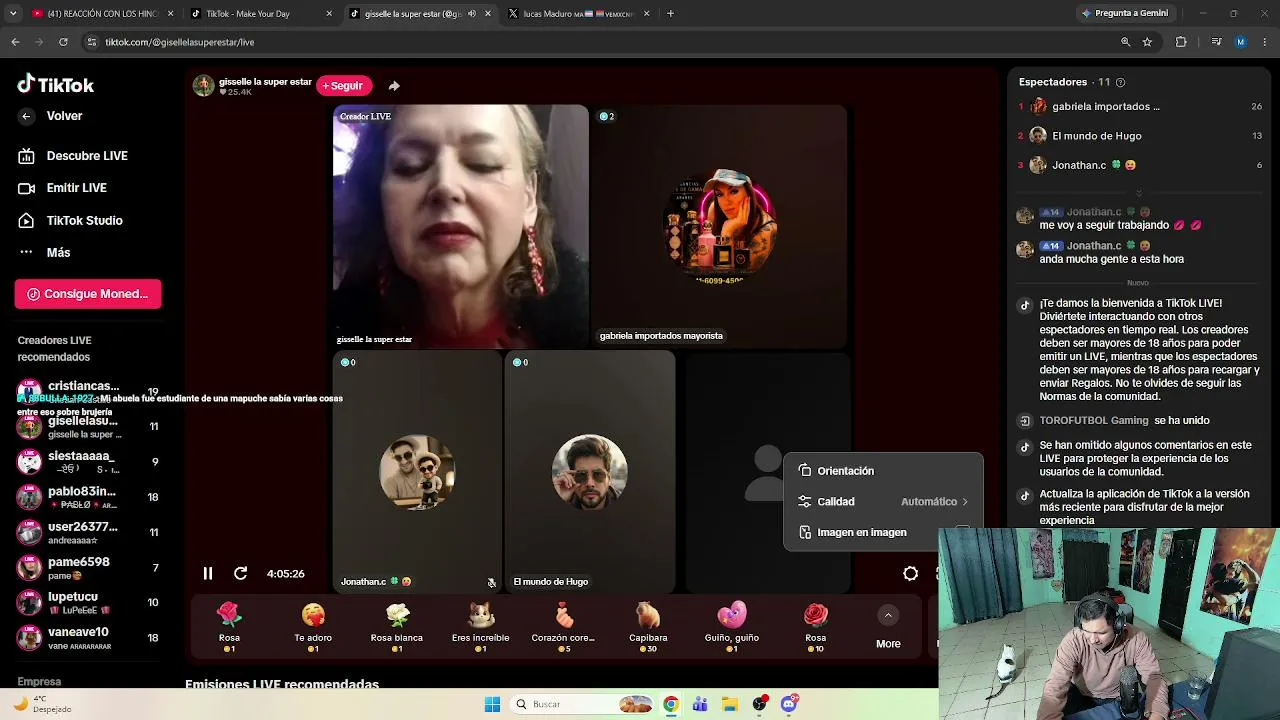Expand the top viewers list chevron
This screenshot has height=720, width=1280.
pos(1138,192)
